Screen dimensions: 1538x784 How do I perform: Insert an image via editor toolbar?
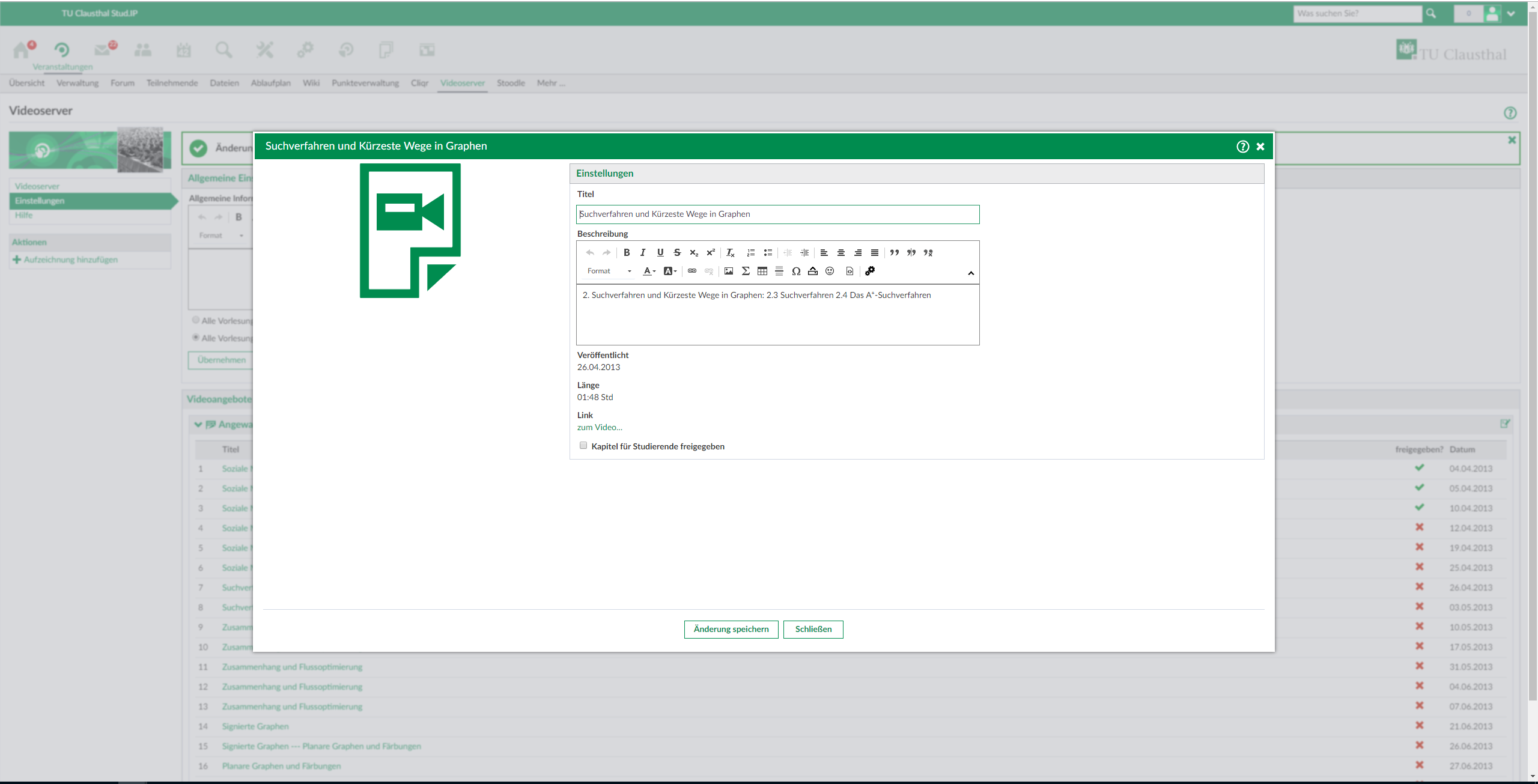[729, 271]
